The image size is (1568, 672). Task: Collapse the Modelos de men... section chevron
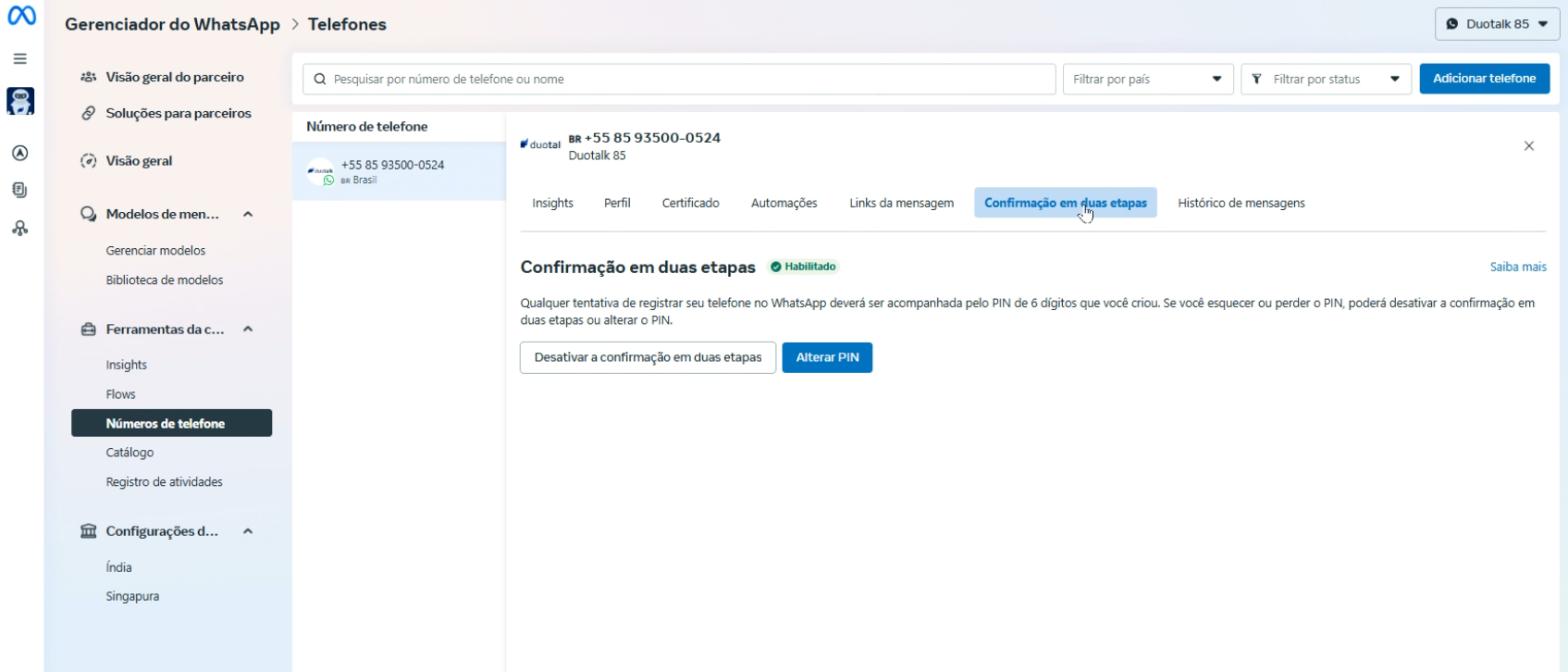click(x=248, y=214)
